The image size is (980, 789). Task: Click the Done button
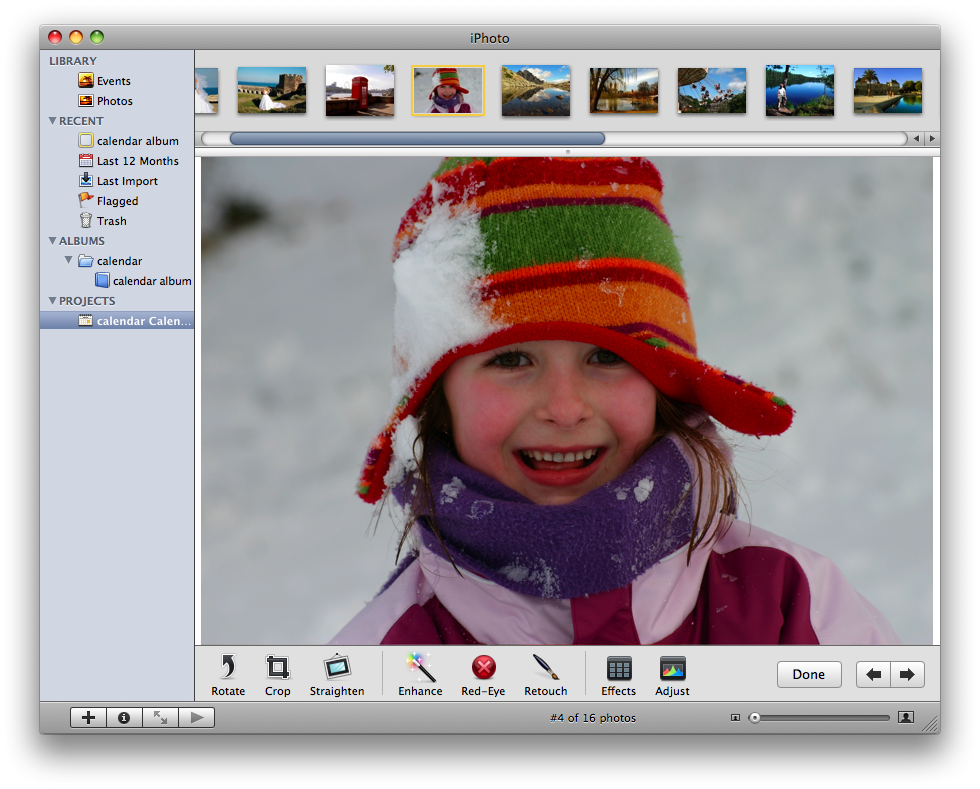point(808,674)
